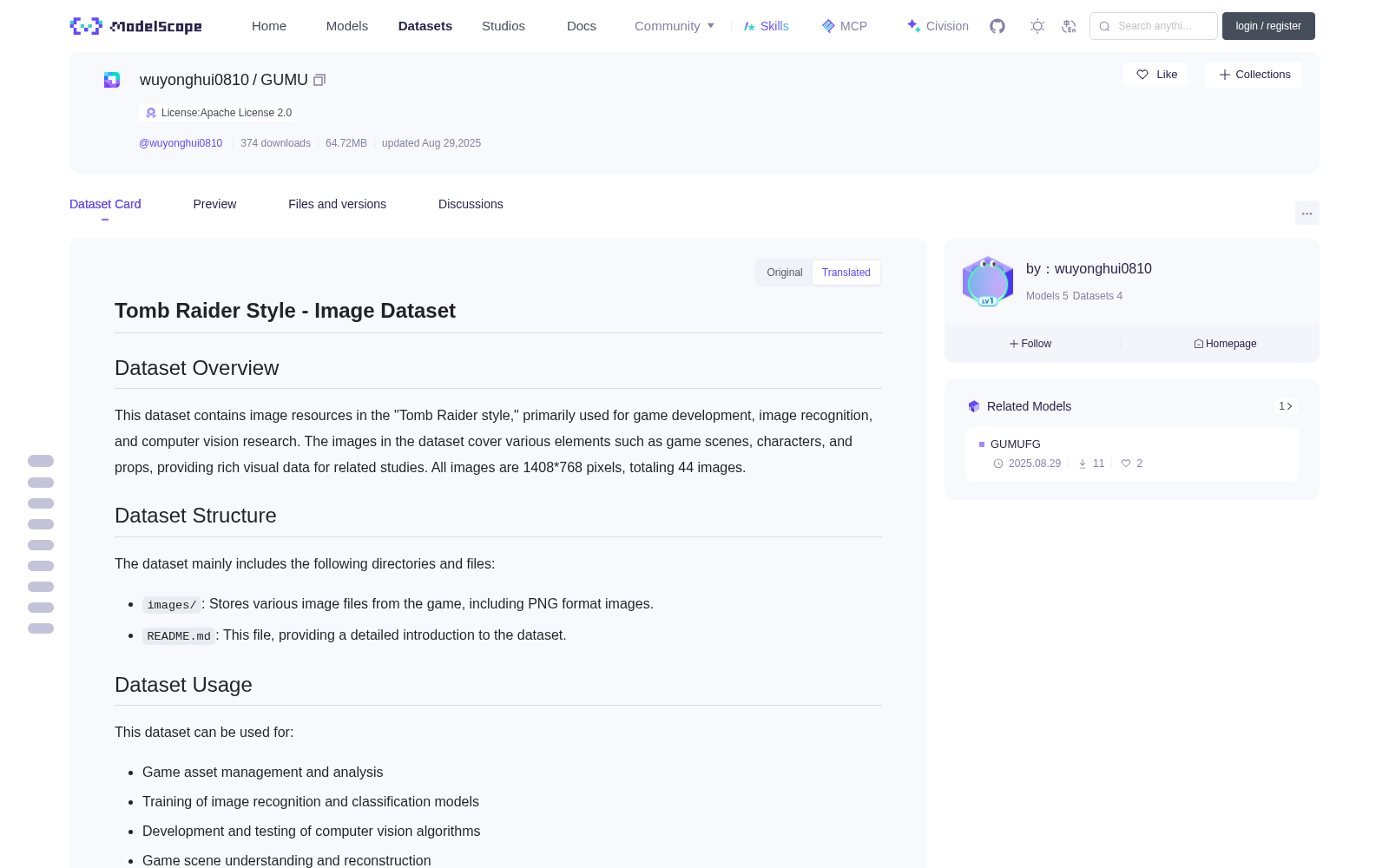Click the Dataset Usage heading
The image size is (1389, 868).
183,685
